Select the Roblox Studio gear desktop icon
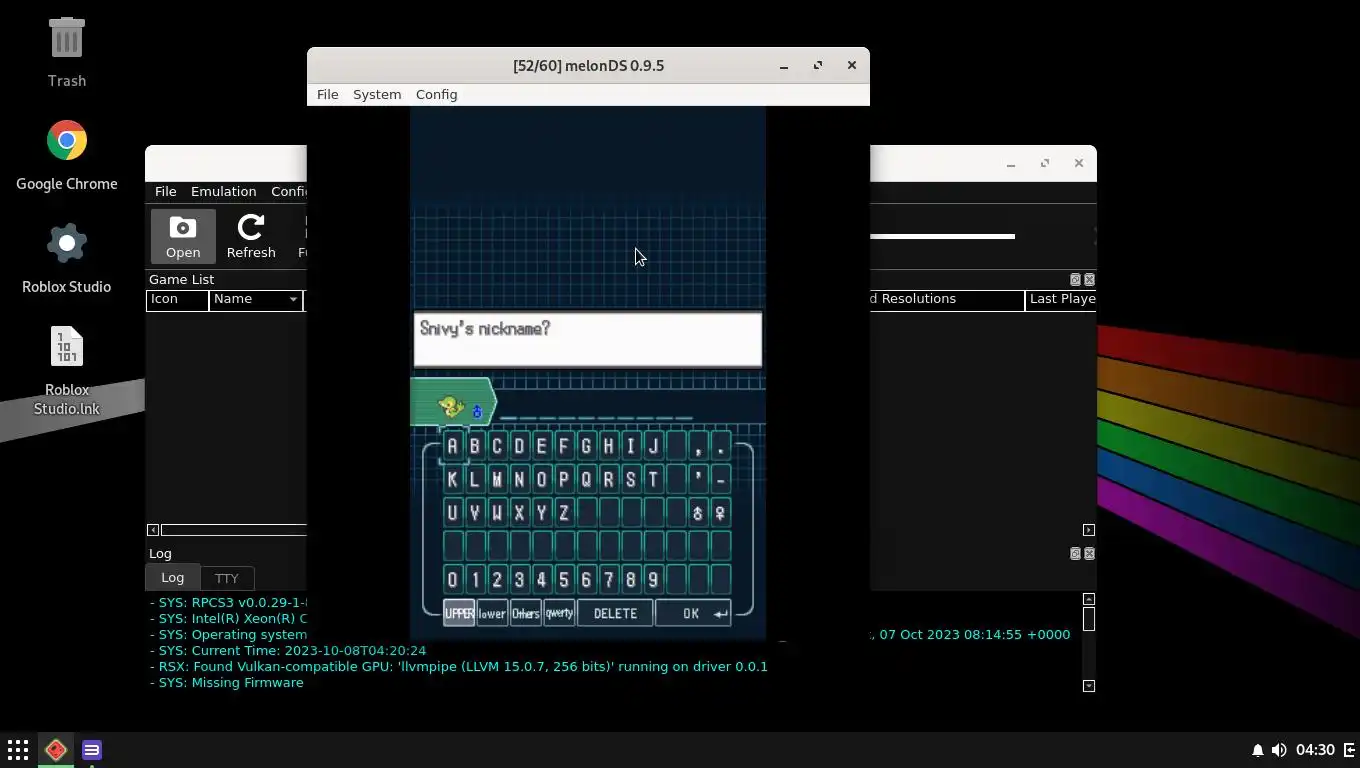Viewport: 1360px width, 768px height. point(67,243)
